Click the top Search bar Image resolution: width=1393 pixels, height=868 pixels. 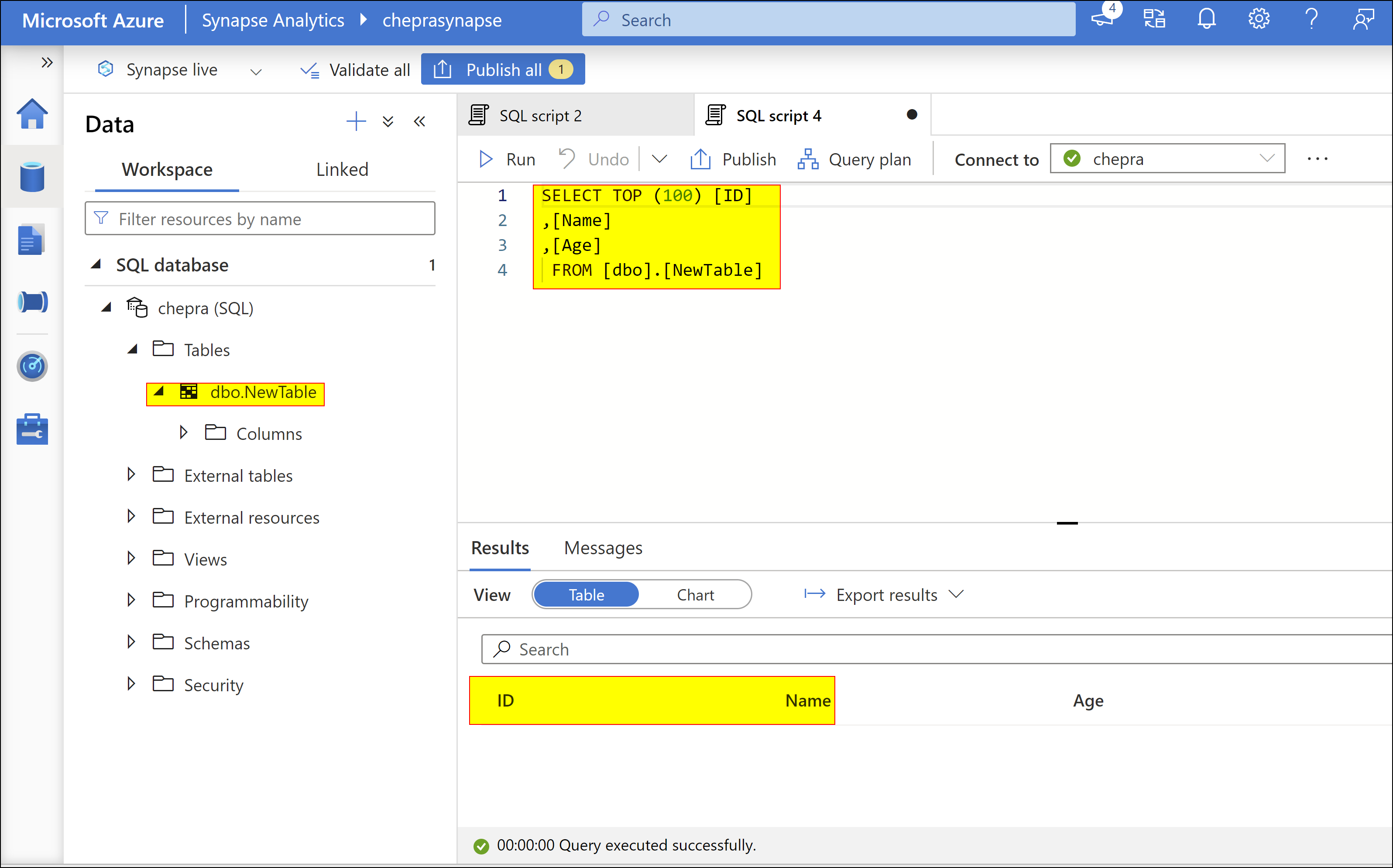pyautogui.click(x=828, y=20)
